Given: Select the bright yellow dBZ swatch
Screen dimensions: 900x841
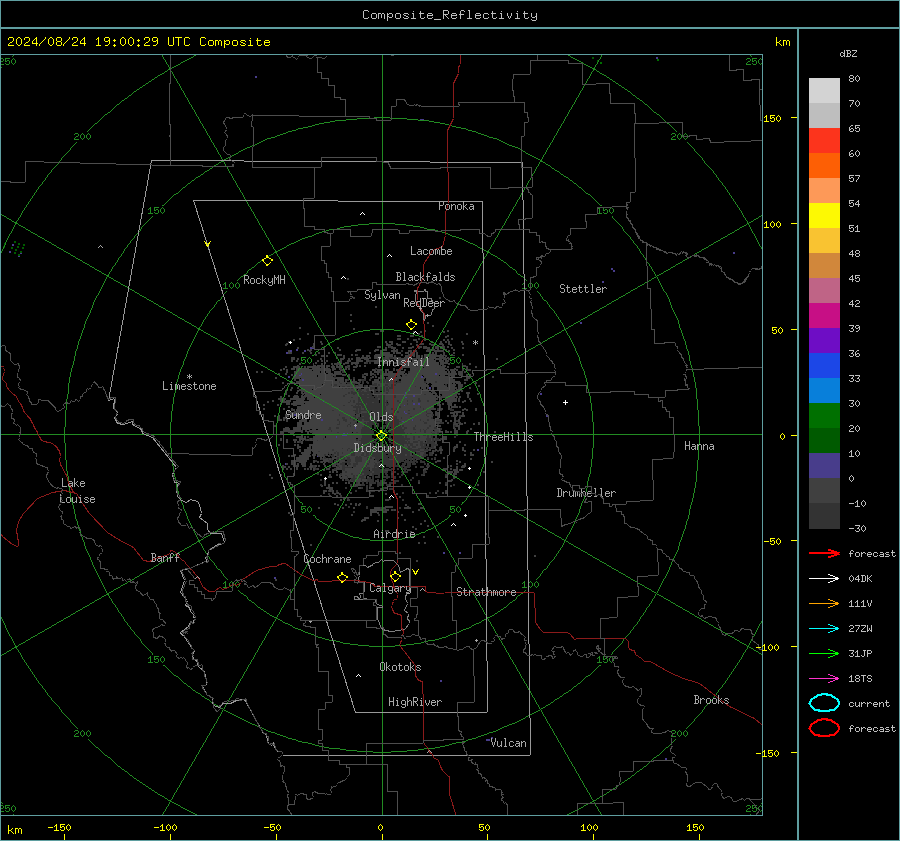Looking at the screenshot, I should 824,216.
